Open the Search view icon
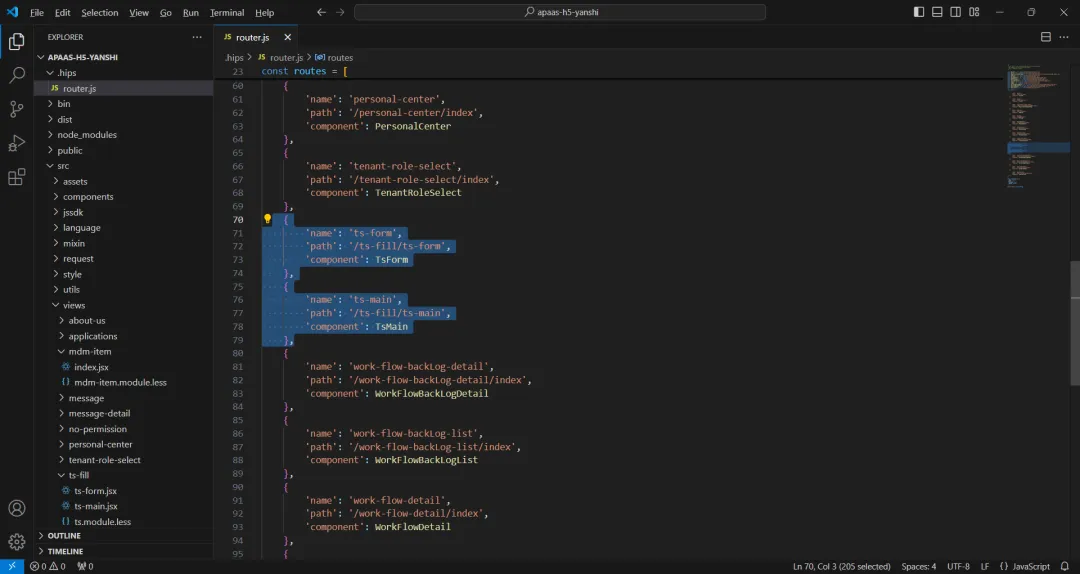1080x574 pixels. 17,75
